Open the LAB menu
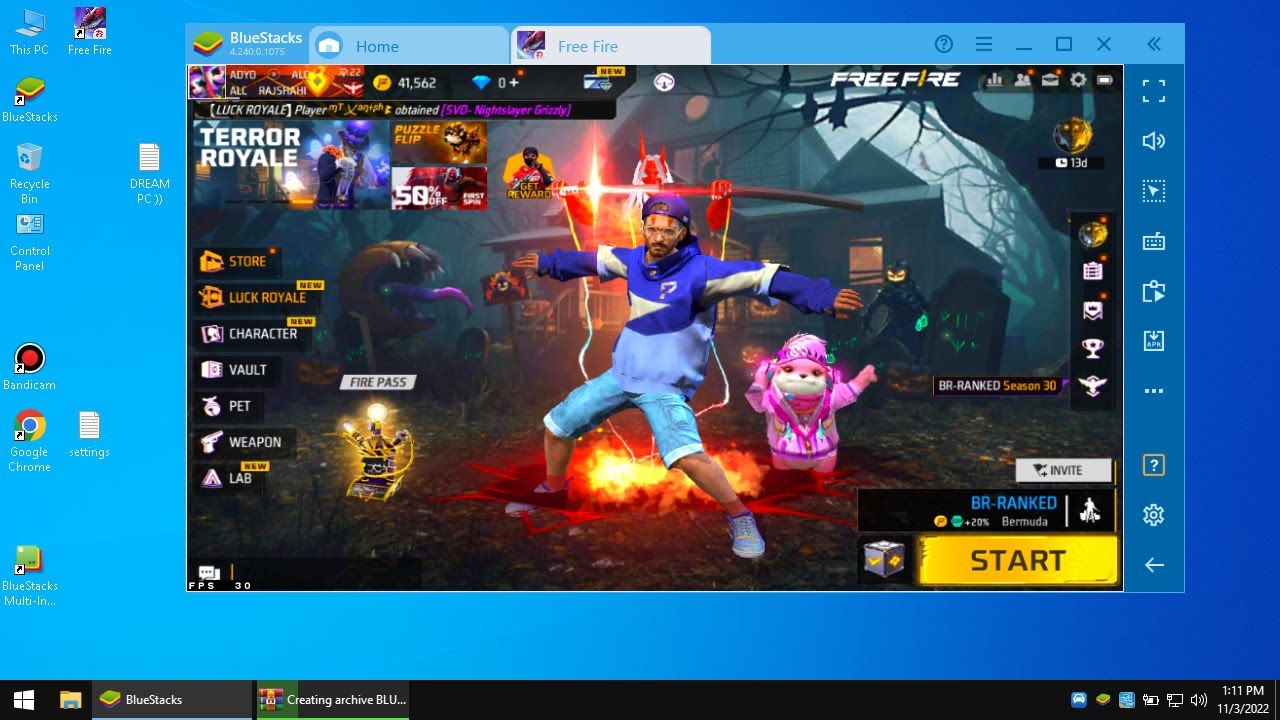1280x720 pixels. [x=229, y=478]
